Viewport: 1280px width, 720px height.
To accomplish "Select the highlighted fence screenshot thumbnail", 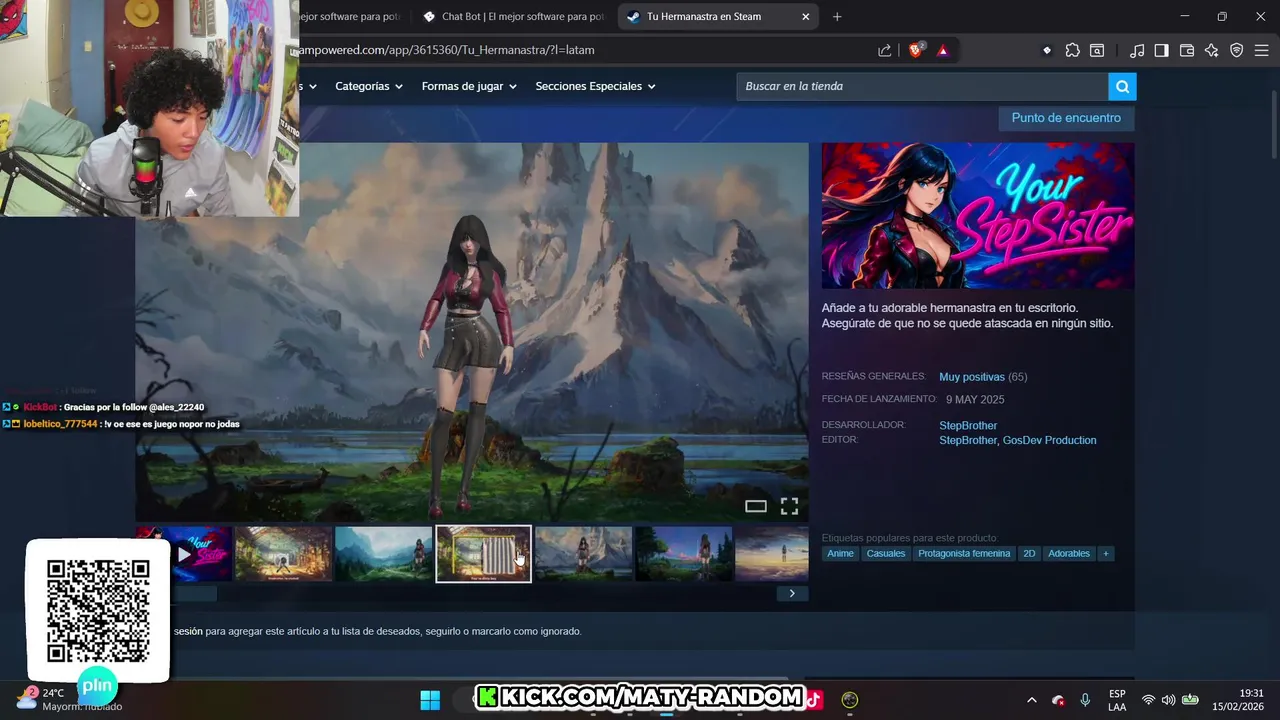I will pyautogui.click(x=483, y=554).
